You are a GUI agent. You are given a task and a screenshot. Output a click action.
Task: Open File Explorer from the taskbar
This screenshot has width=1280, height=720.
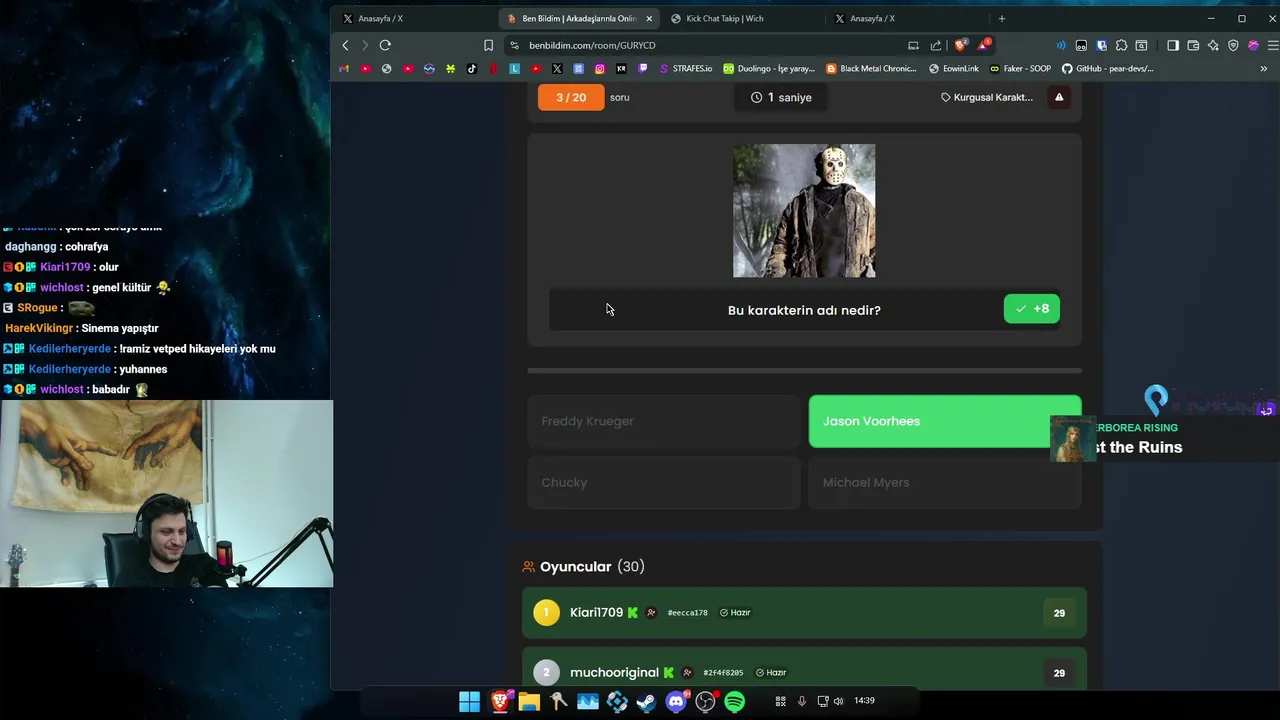click(x=529, y=702)
